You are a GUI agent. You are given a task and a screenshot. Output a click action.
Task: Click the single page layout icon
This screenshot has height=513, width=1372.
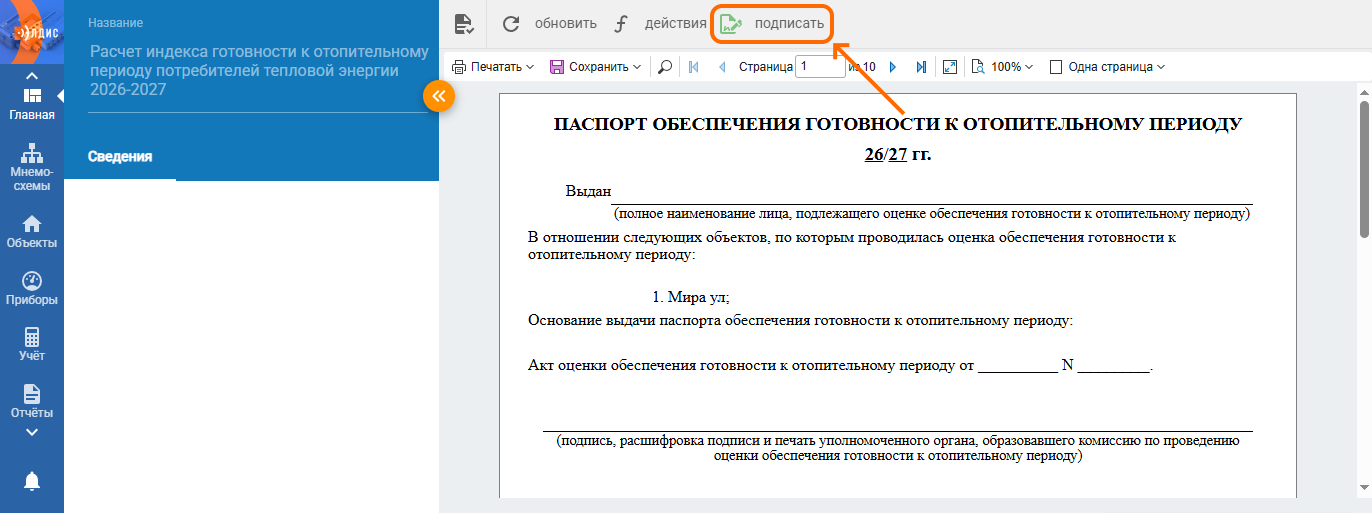1056,67
